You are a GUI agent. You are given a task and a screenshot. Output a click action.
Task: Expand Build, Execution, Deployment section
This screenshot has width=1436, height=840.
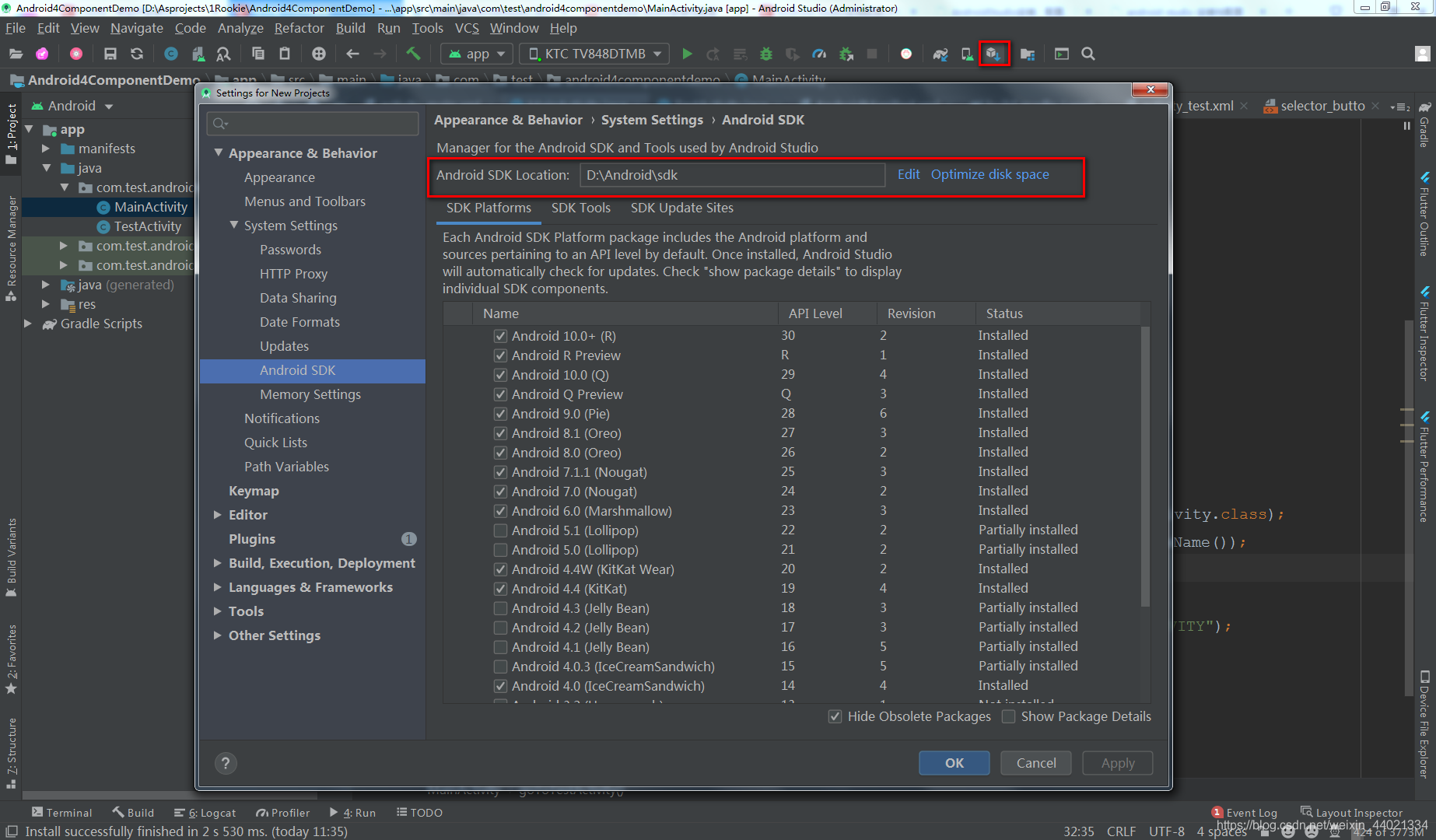click(x=218, y=563)
